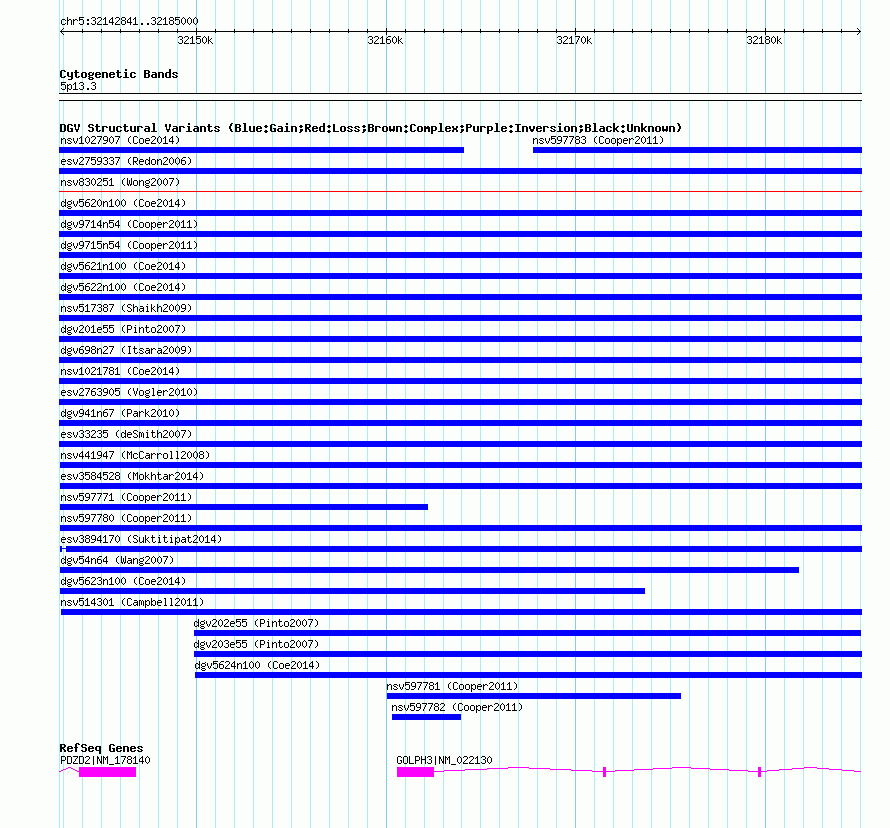Select nsv597771 (Cooper2011) label
This screenshot has width=890, height=828.
(126, 497)
